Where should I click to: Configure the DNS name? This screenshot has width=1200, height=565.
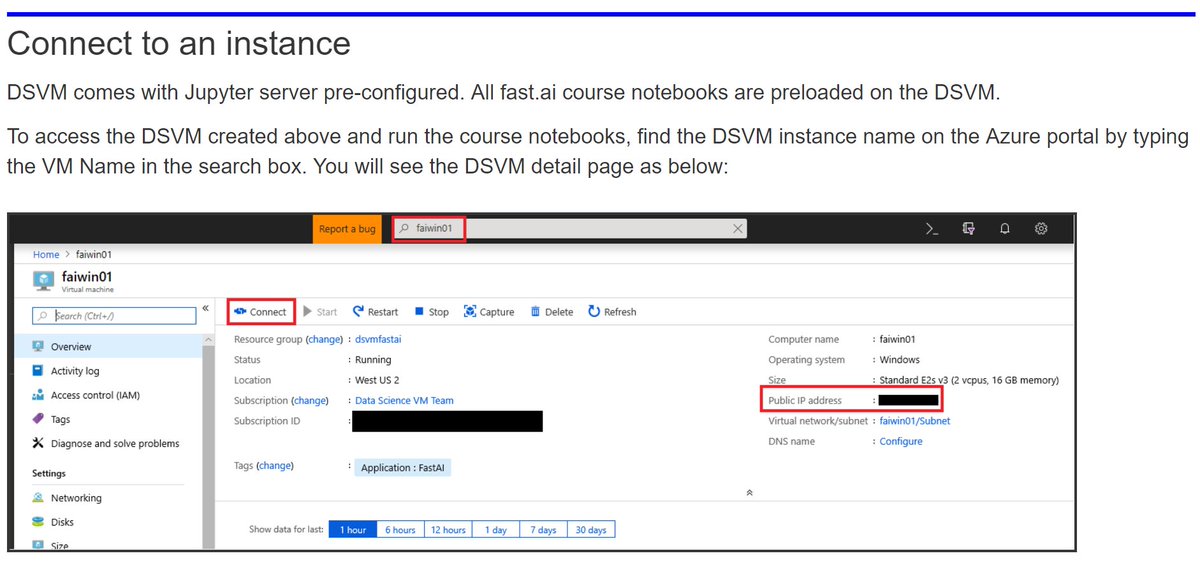tap(901, 441)
